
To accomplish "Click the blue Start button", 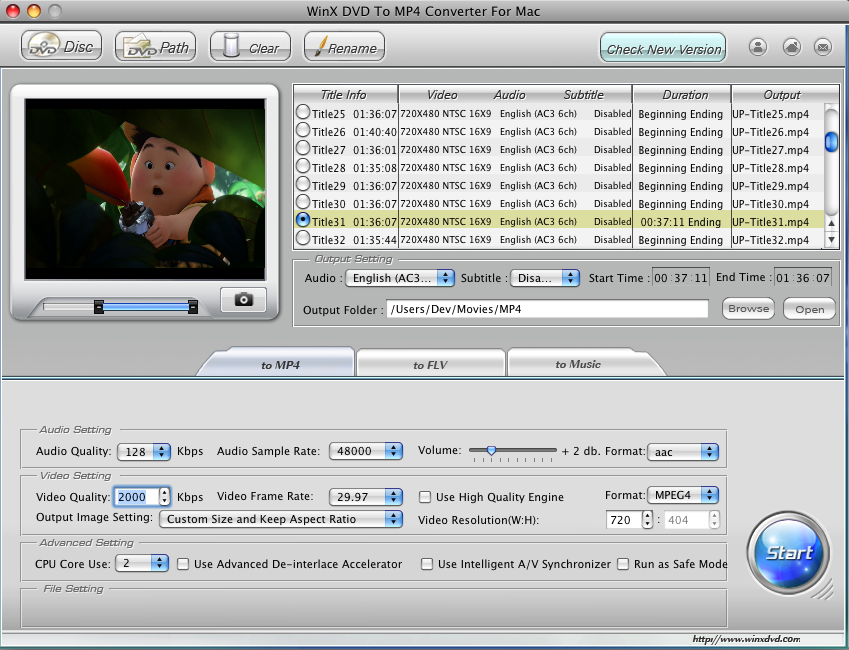I will (788, 553).
